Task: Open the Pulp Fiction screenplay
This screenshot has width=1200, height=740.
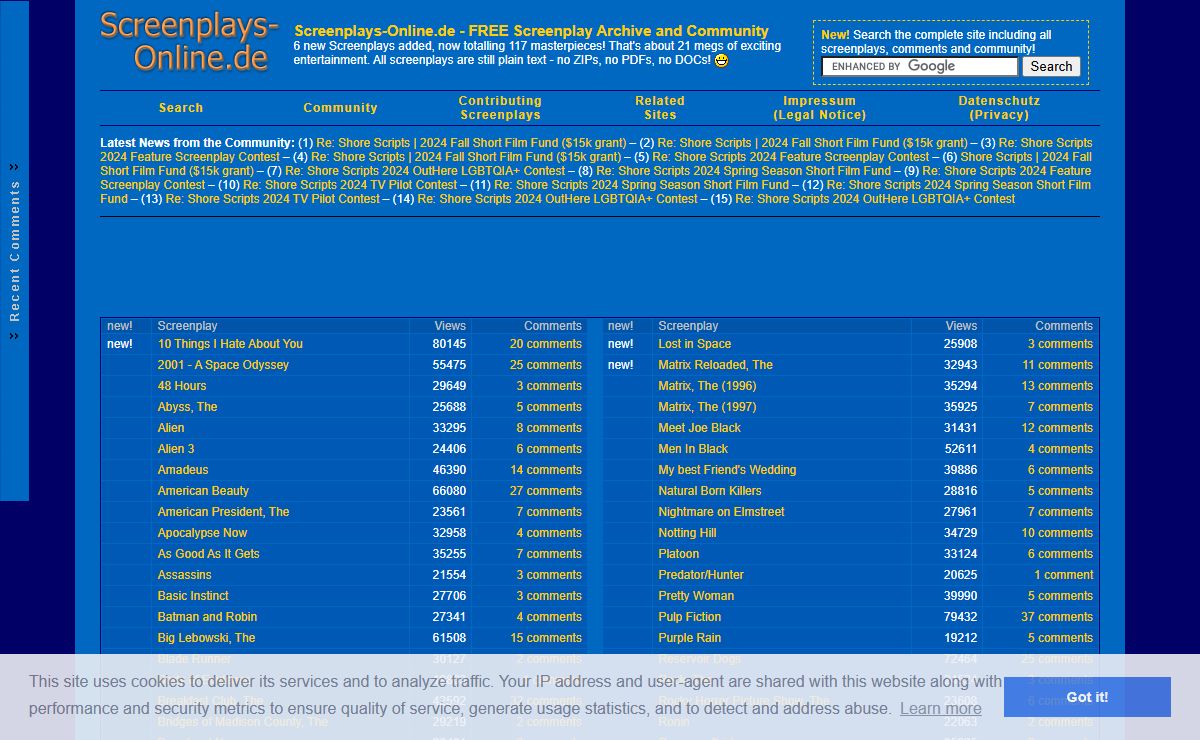Action: [689, 617]
